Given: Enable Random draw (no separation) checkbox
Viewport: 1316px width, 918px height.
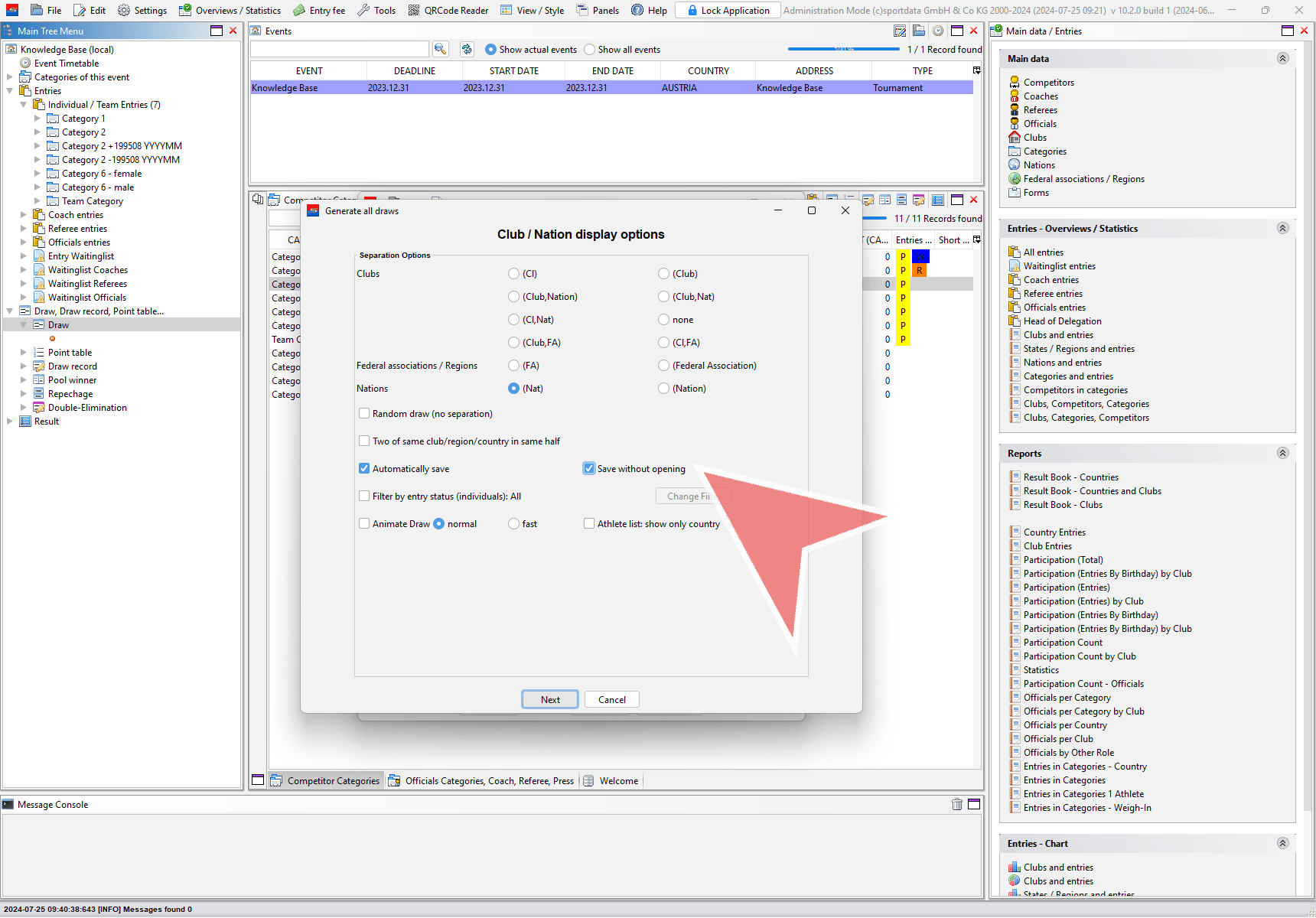Looking at the screenshot, I should [x=365, y=414].
